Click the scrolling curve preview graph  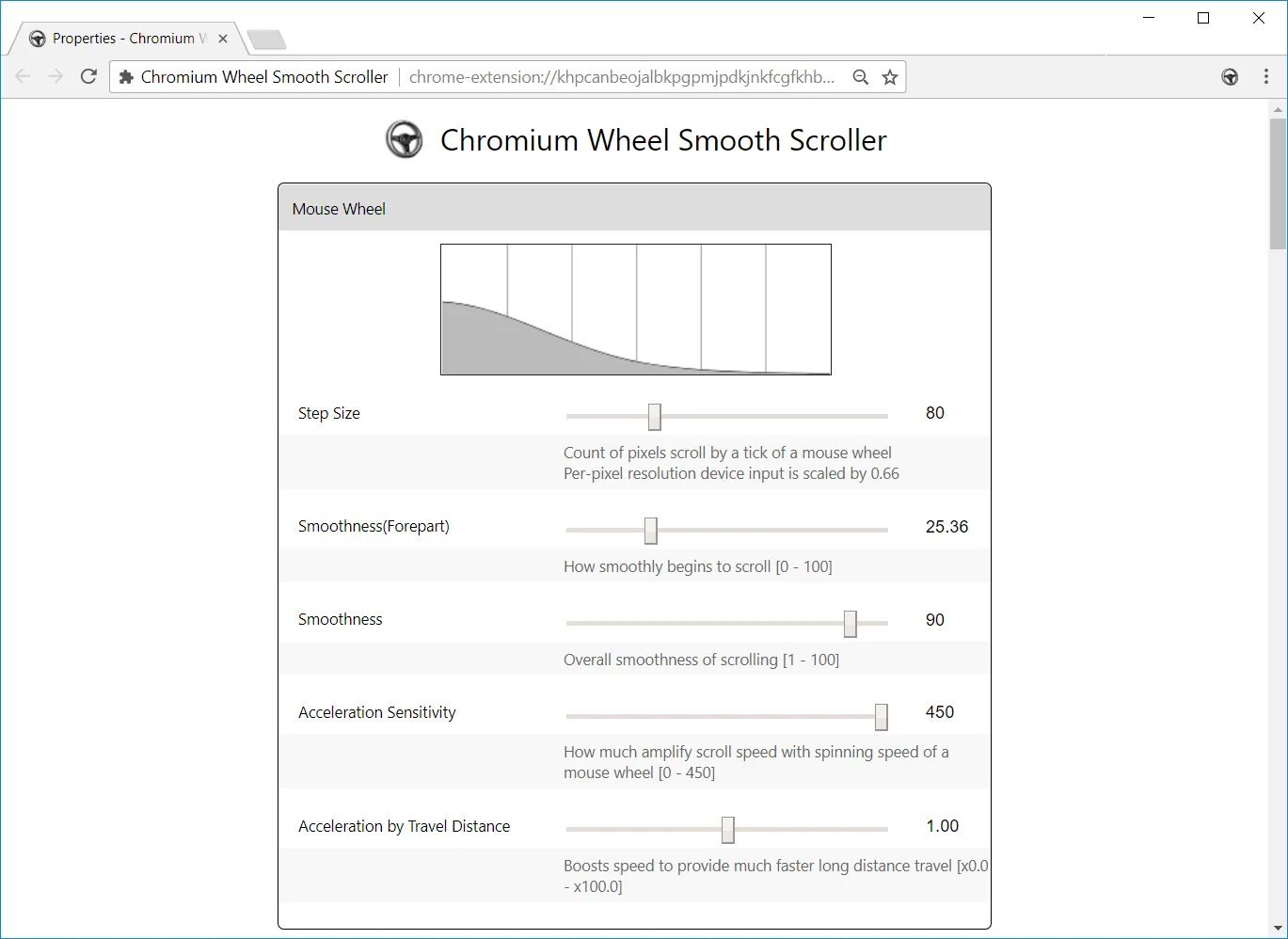[635, 309]
